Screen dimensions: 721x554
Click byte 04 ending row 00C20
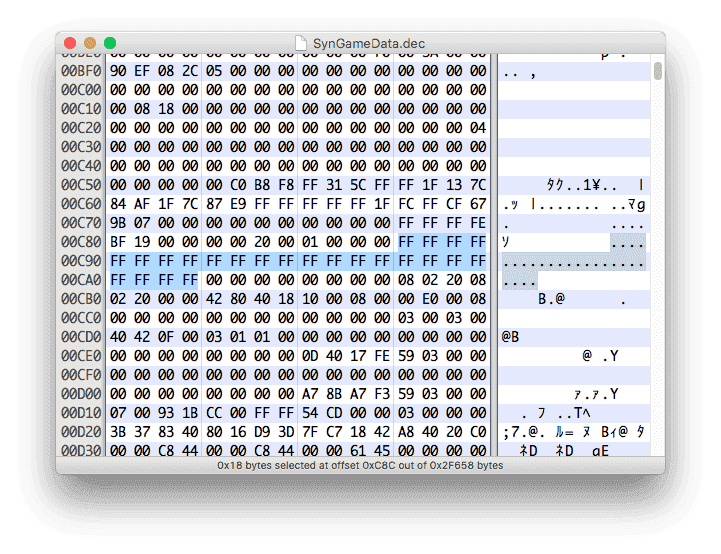point(478,128)
